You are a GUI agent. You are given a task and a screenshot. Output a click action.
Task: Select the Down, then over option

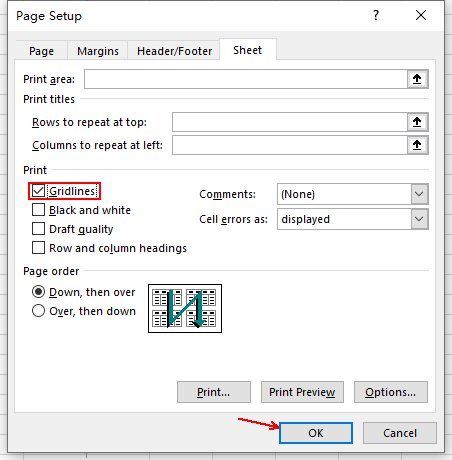pyautogui.click(x=38, y=292)
